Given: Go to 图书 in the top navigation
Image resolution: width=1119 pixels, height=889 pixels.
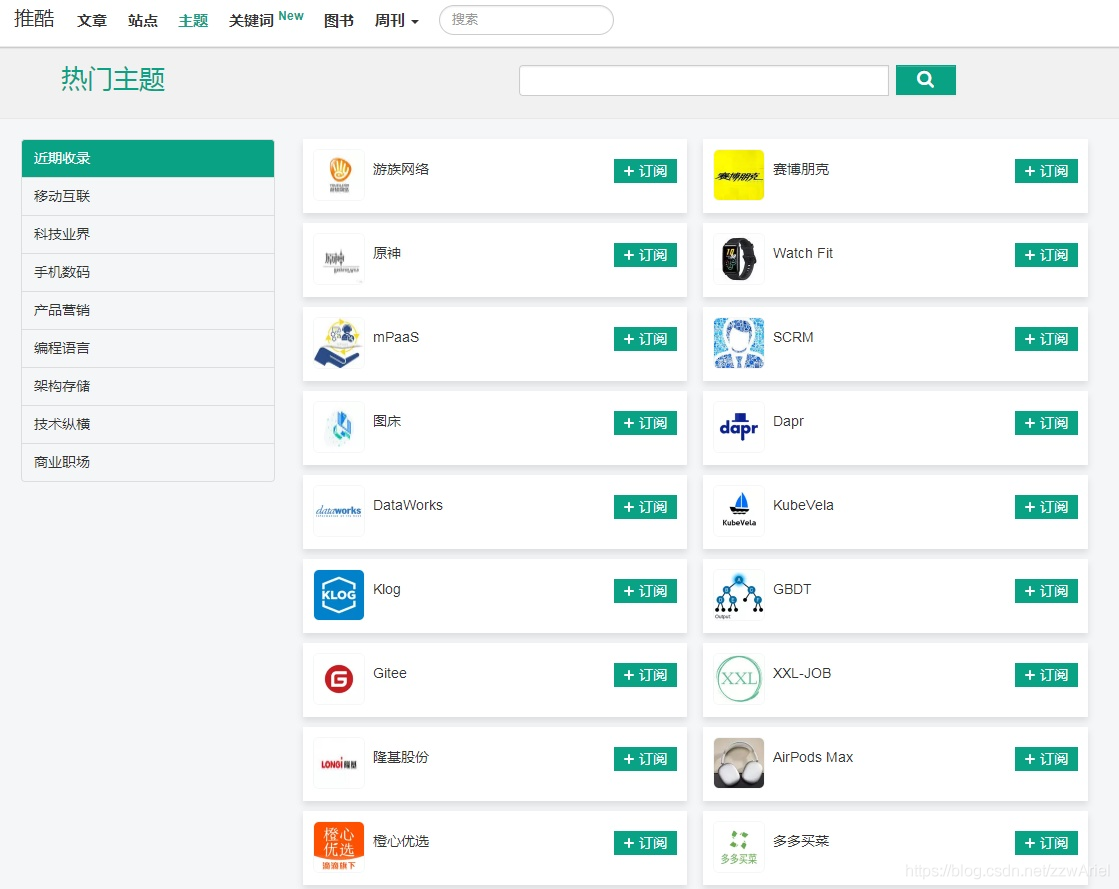Looking at the screenshot, I should point(338,21).
